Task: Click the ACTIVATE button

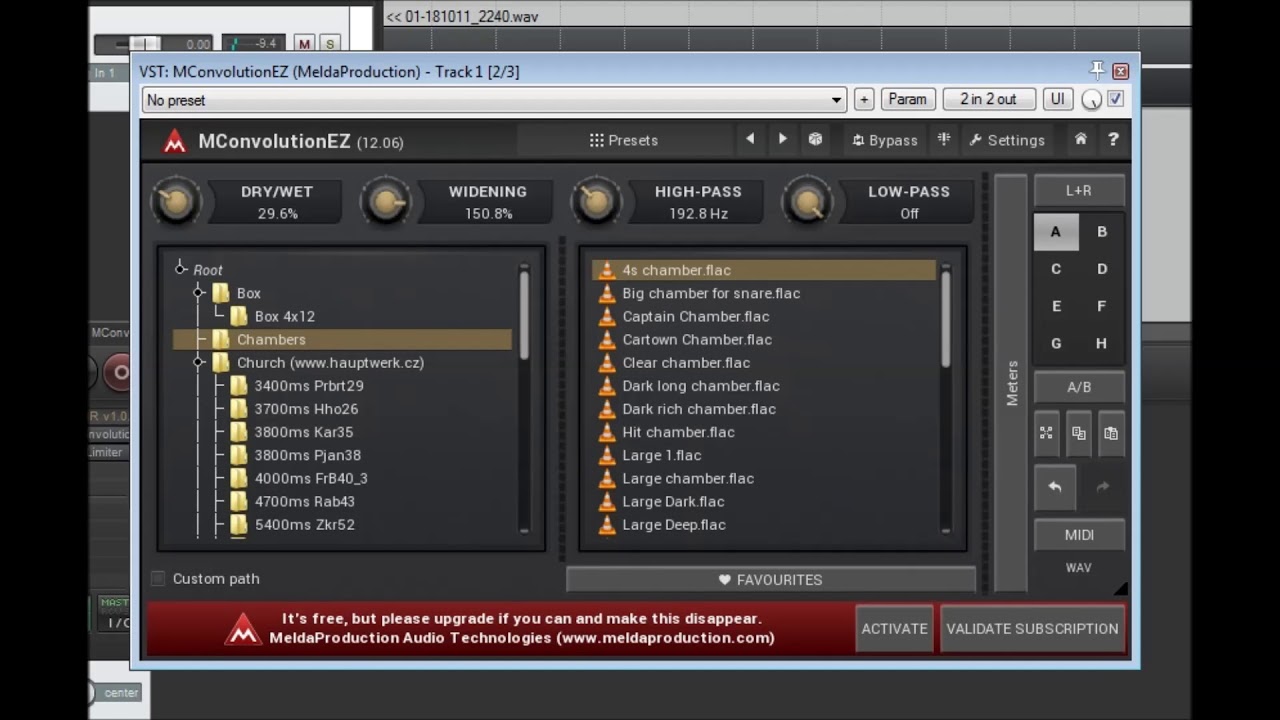Action: click(x=895, y=629)
